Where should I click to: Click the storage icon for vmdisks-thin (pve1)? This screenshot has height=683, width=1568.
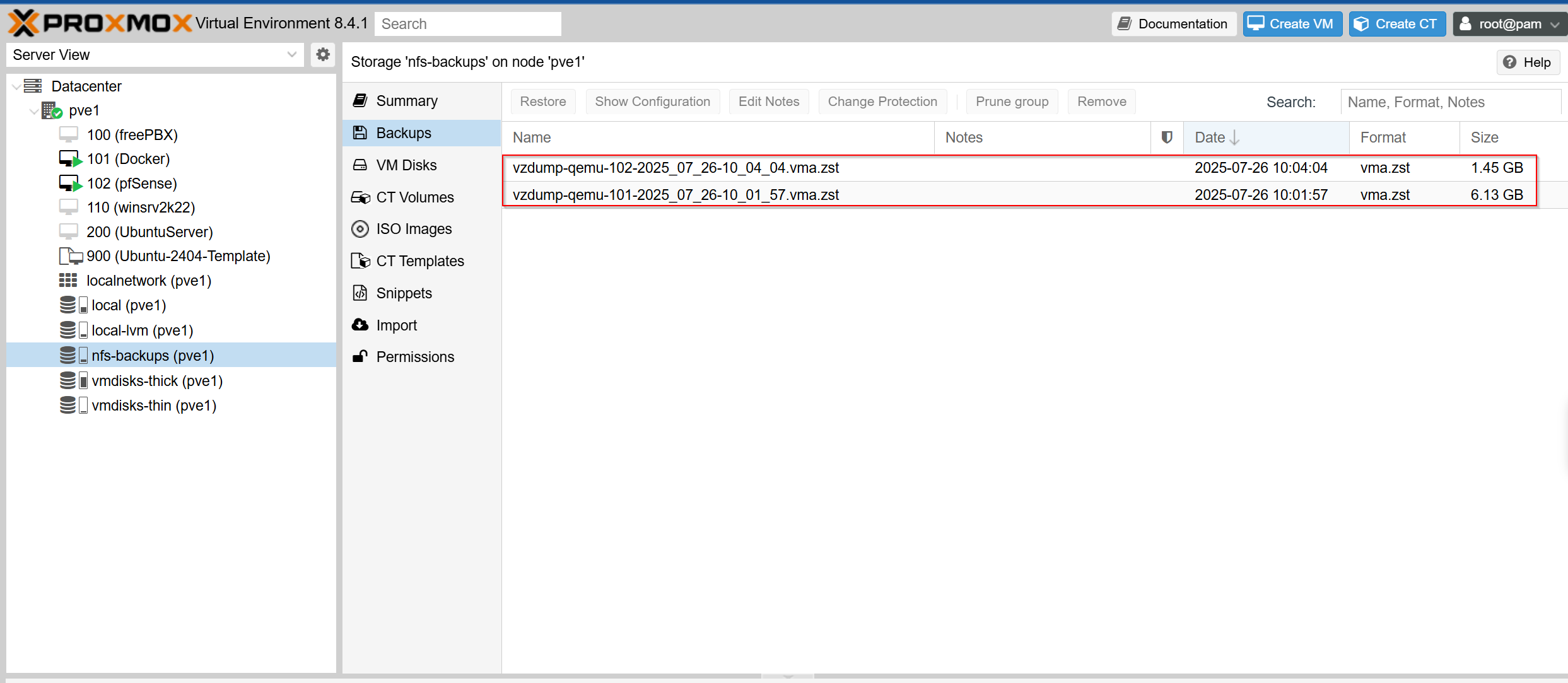pos(73,405)
